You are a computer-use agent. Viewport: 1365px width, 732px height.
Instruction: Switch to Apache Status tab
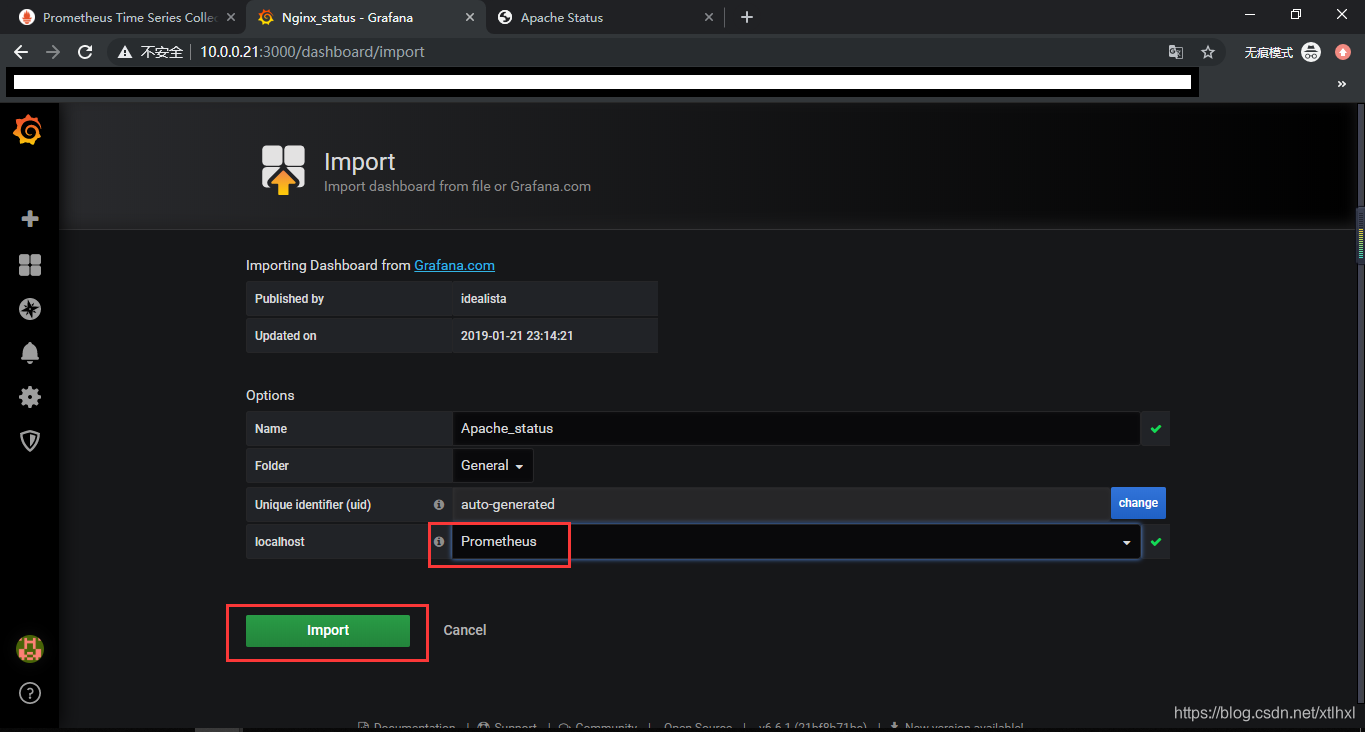(605, 17)
